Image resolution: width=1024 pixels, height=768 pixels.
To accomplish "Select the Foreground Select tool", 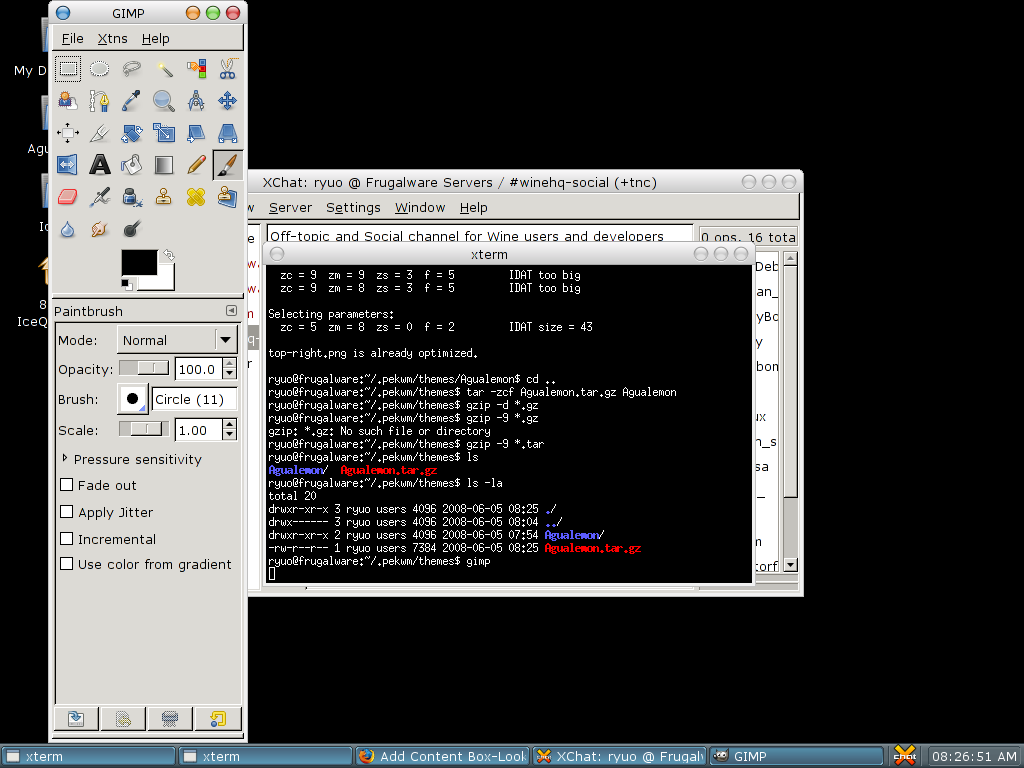I will (68, 101).
